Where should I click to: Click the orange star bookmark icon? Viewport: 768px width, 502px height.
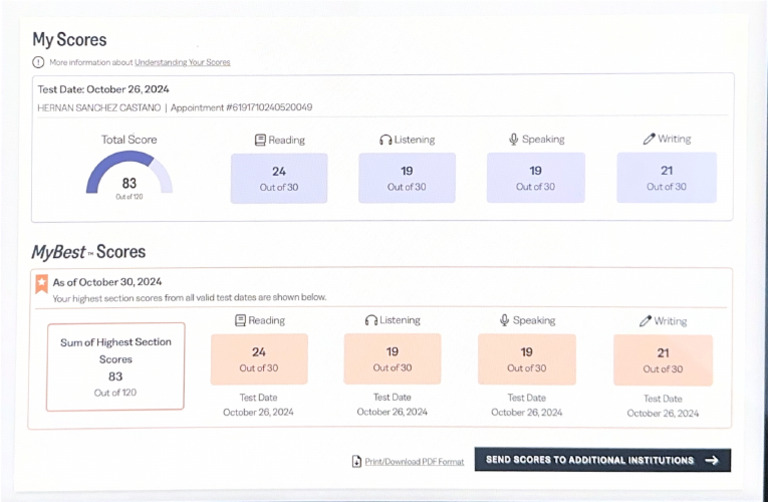(42, 284)
